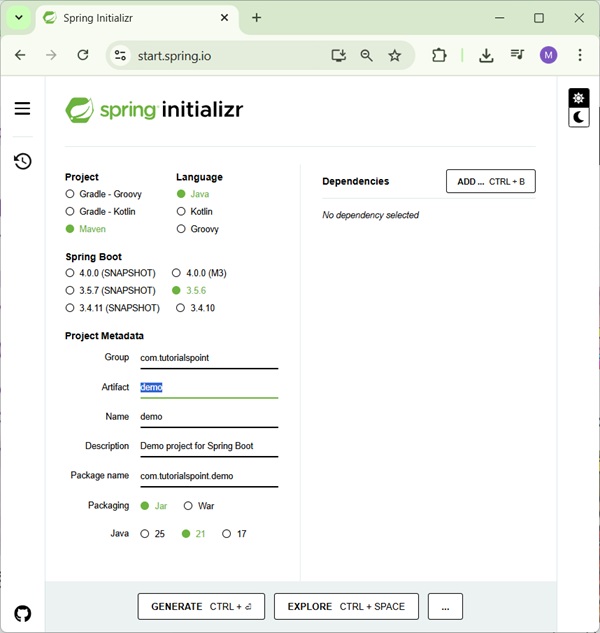Select Gradle - Kotlin project

(x=100, y=212)
